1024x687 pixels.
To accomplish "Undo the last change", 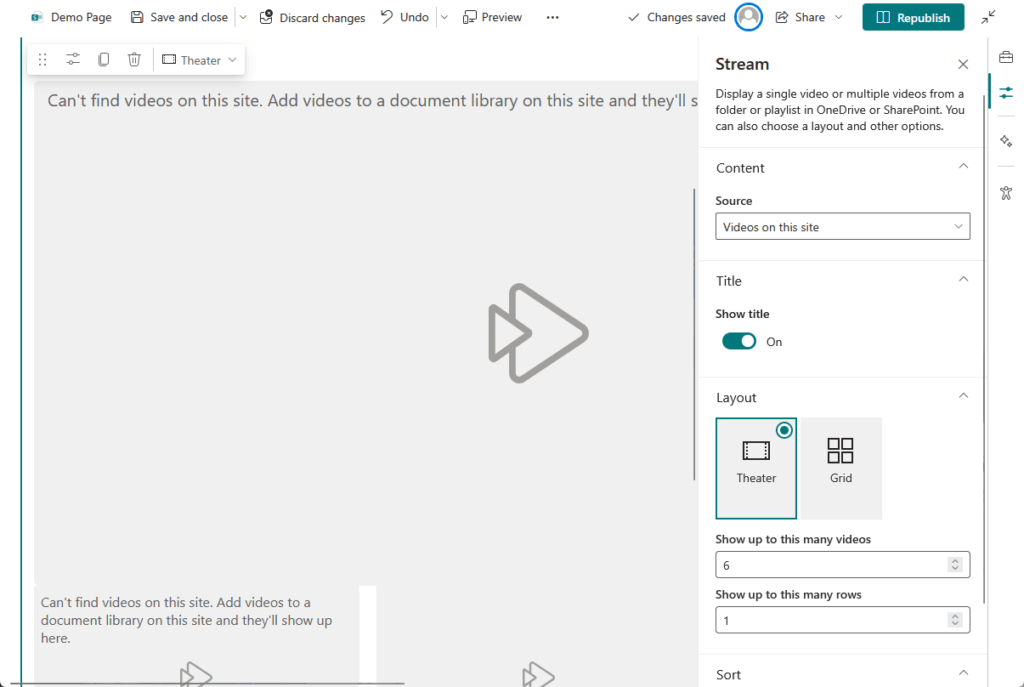I will click(x=405, y=17).
